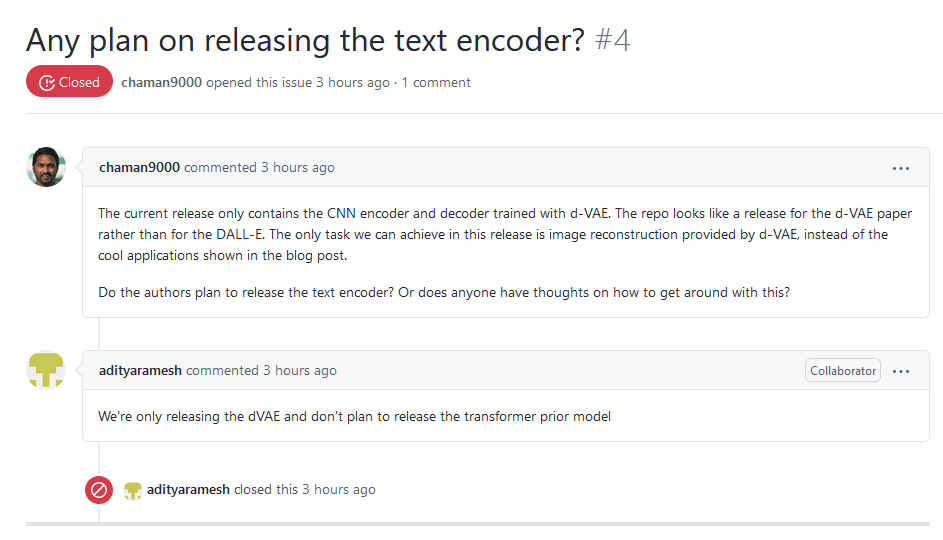The height and width of the screenshot is (540, 943).
Task: Click the red closed-event circle icon
Action: [x=99, y=490]
